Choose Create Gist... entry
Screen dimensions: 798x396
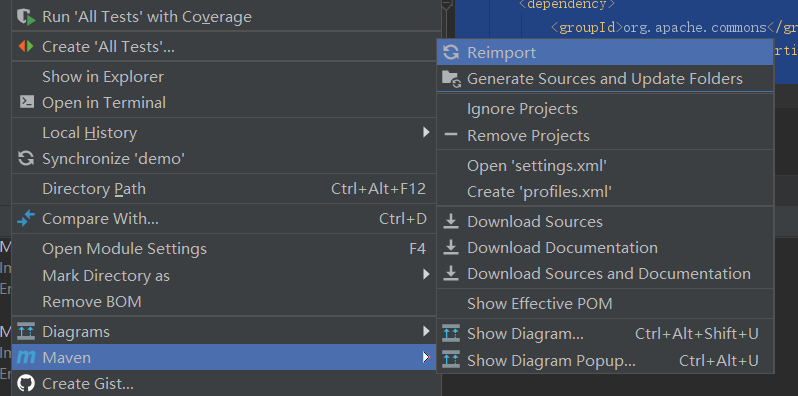226,383
